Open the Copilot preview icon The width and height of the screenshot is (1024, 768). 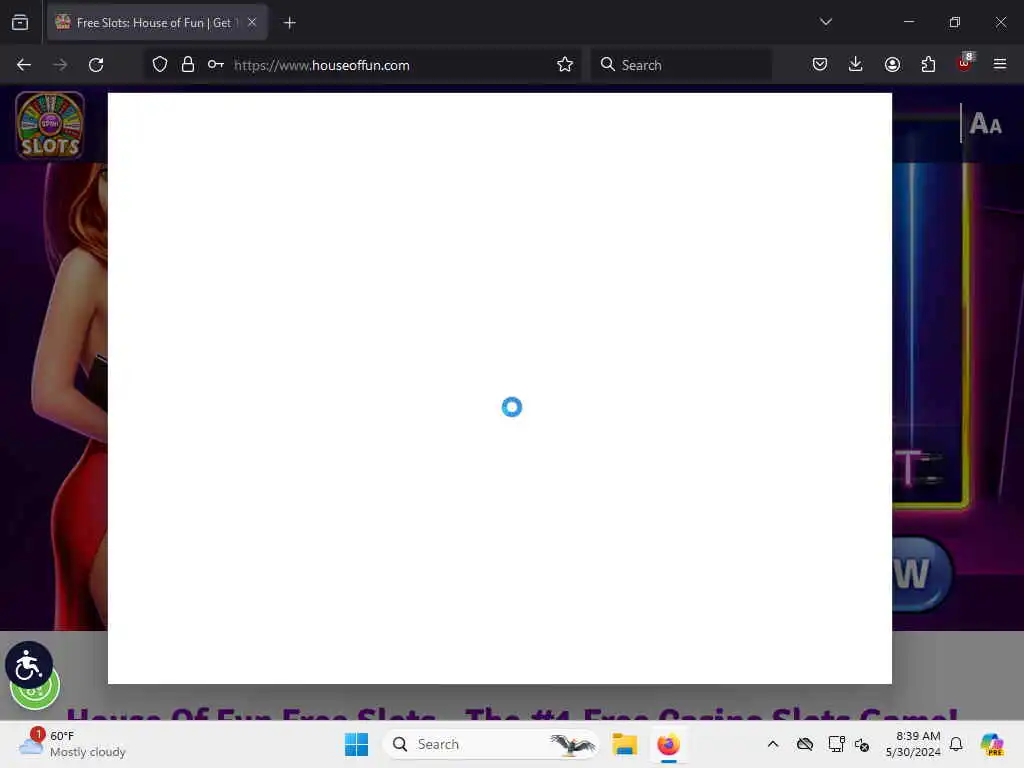point(992,744)
